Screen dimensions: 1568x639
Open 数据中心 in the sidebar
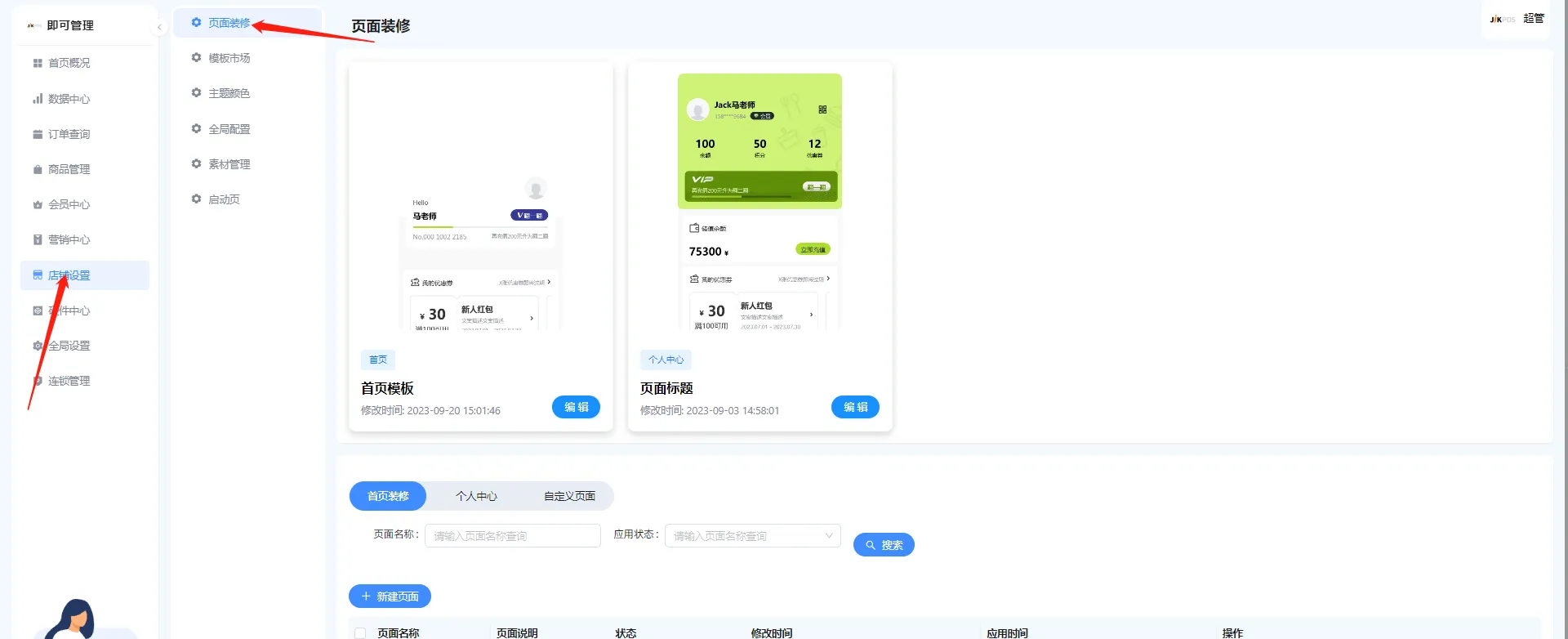point(69,99)
